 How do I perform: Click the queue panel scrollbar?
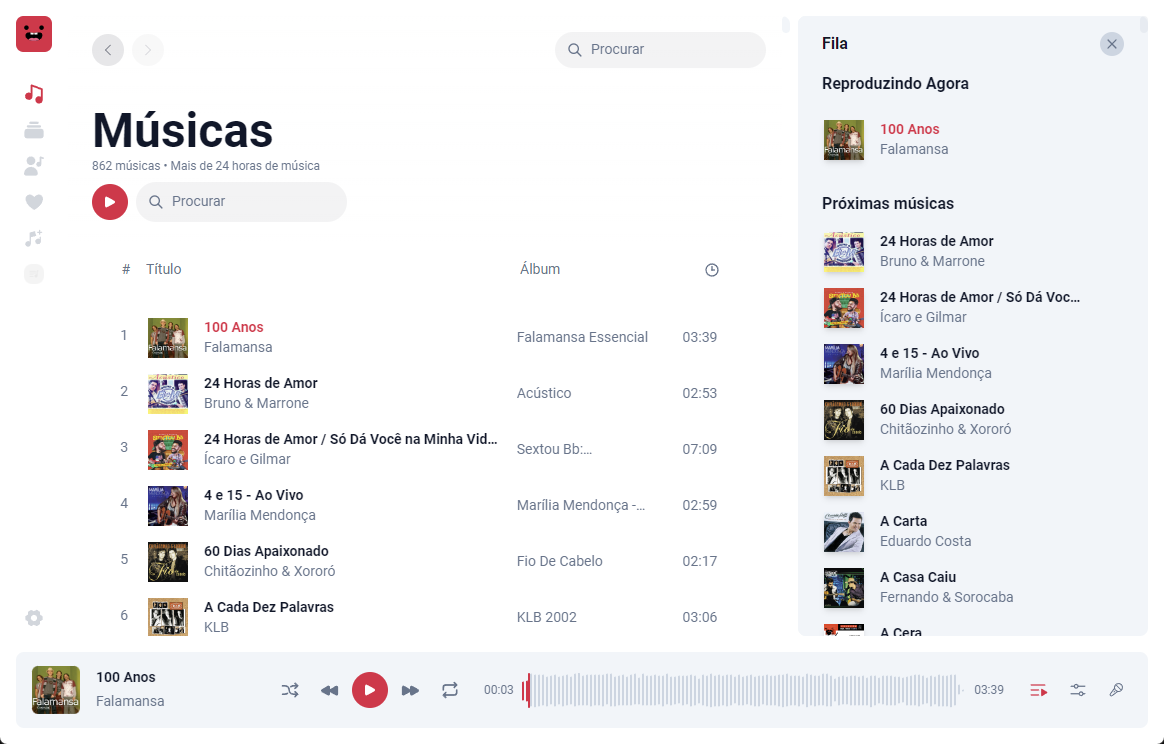coord(1143,25)
